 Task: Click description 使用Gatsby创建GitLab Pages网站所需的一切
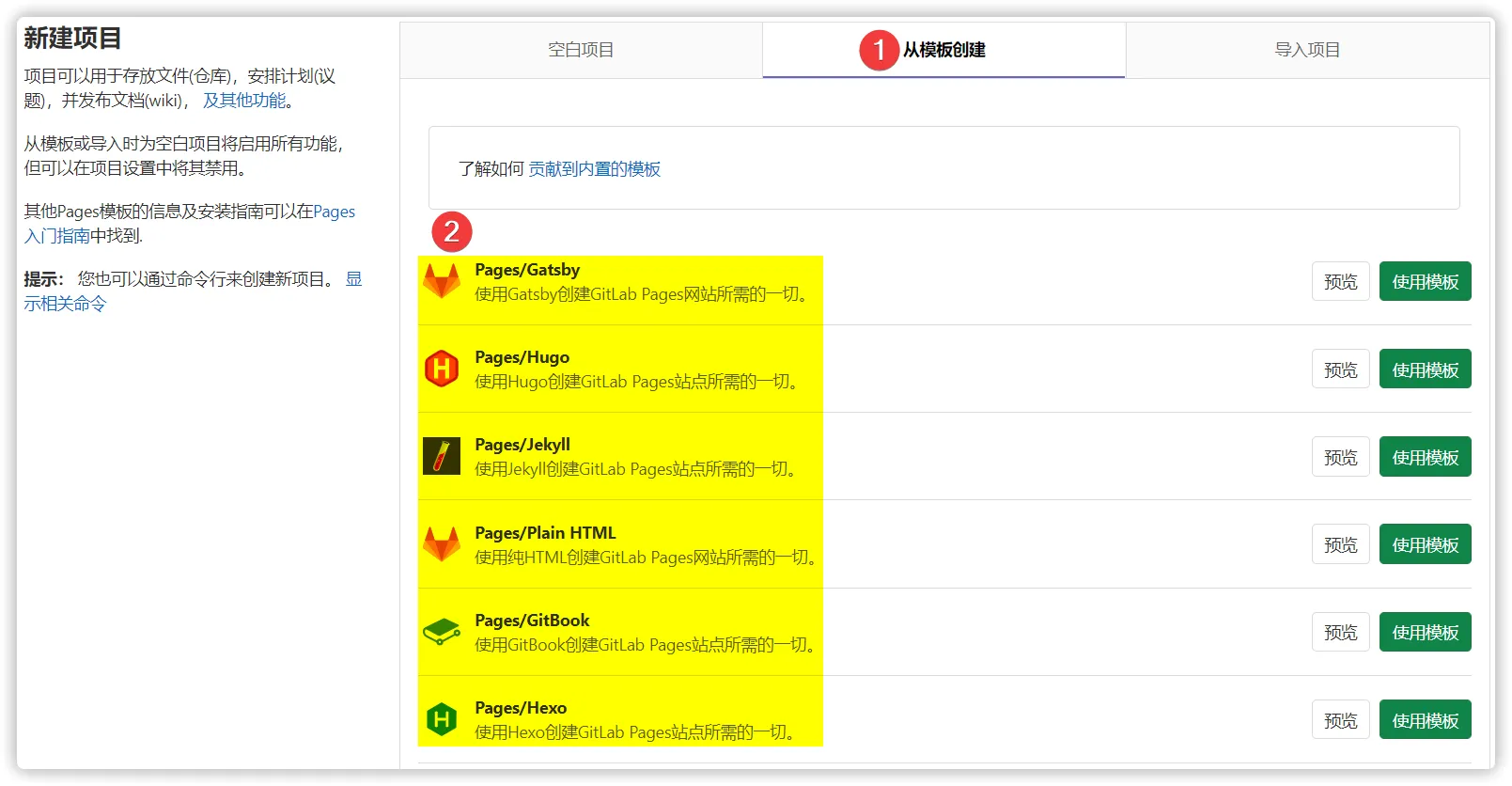click(641, 294)
